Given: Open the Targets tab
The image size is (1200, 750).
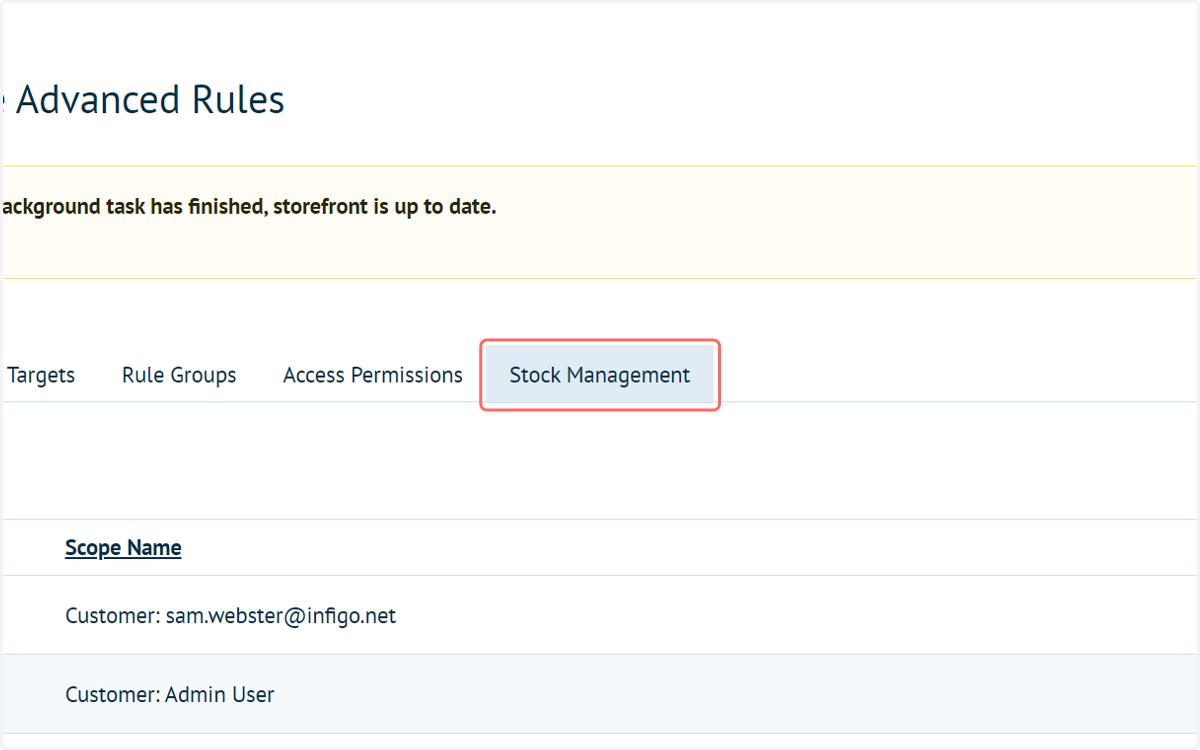Looking at the screenshot, I should coord(40,375).
